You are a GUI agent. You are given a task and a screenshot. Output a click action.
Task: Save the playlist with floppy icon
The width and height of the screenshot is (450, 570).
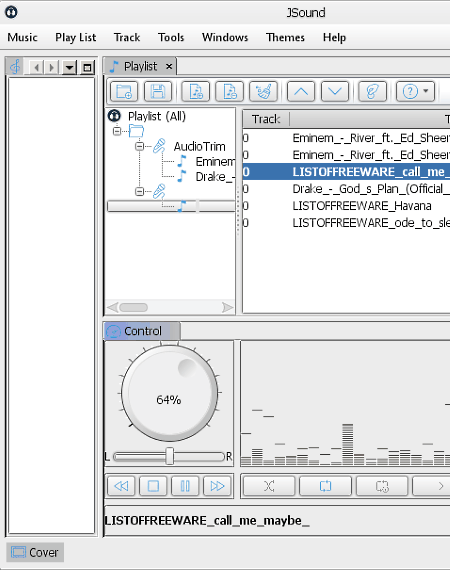tap(158, 91)
